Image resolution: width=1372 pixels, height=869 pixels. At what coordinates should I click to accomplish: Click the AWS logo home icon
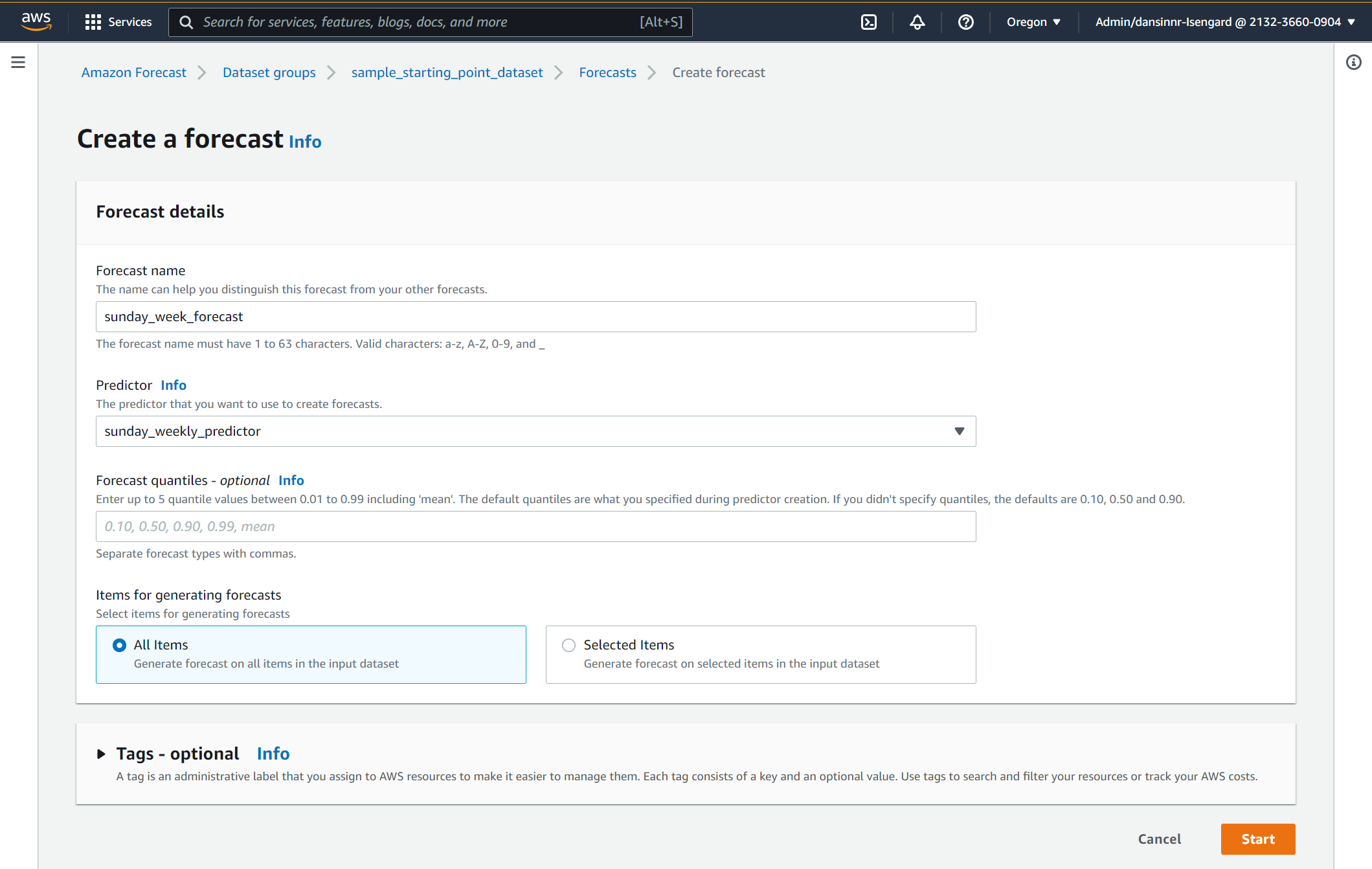tap(36, 21)
